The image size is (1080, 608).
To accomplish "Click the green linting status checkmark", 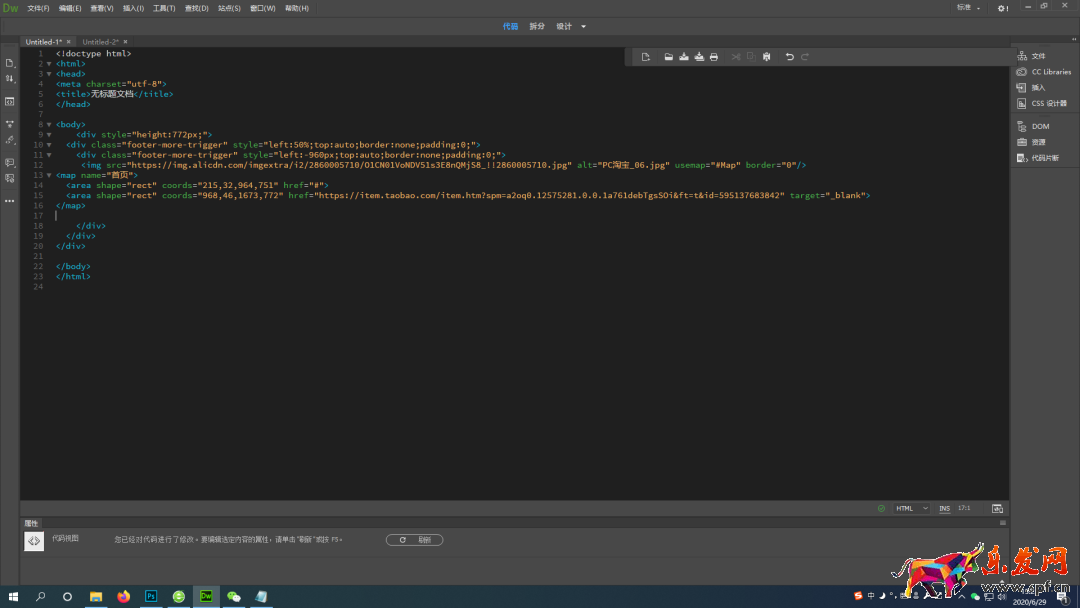I will tap(881, 508).
